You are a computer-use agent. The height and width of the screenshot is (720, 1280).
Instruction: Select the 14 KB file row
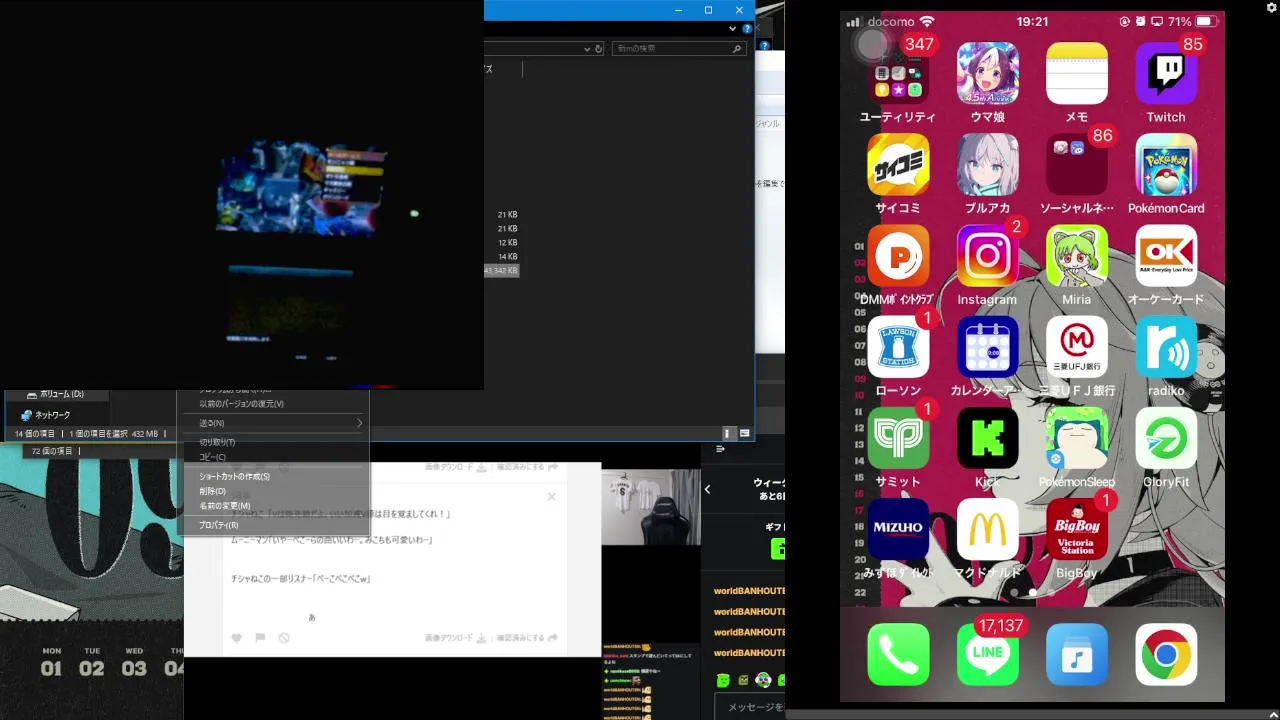point(508,257)
